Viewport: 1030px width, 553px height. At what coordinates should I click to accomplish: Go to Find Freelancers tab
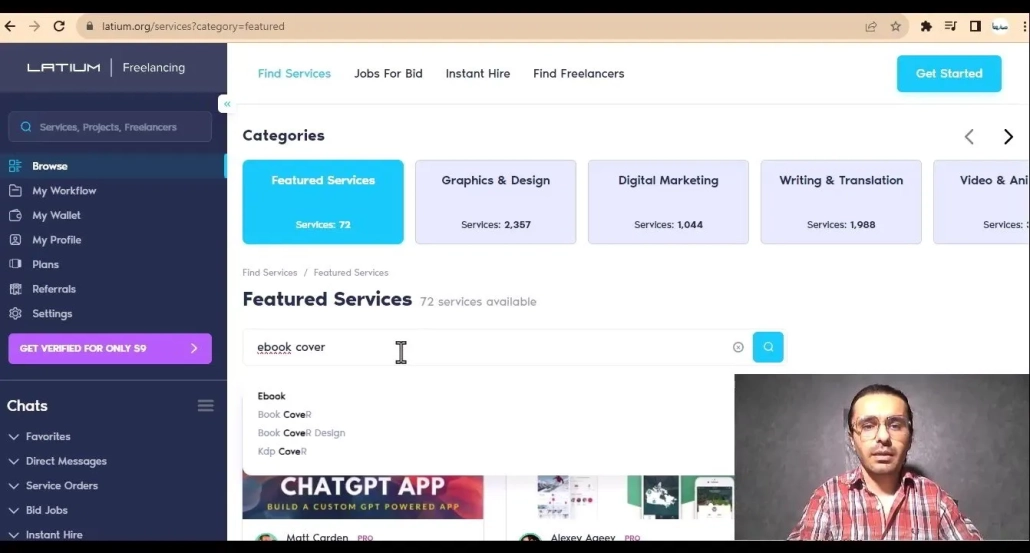point(578,74)
